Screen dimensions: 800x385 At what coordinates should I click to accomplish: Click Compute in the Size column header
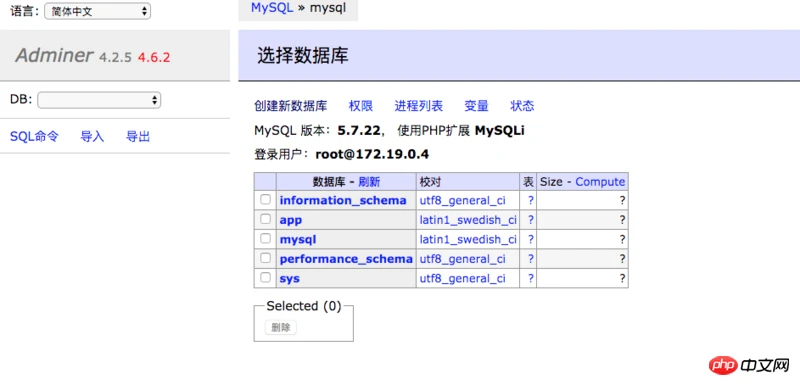(x=600, y=182)
